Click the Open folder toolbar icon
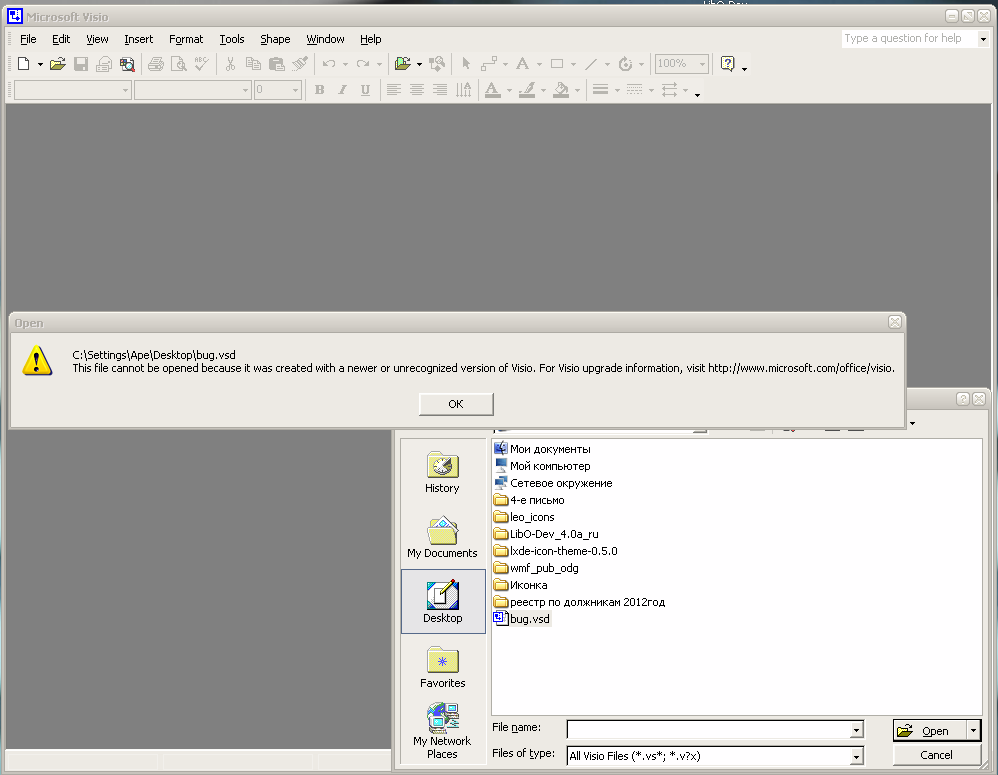The image size is (998, 775). [x=57, y=64]
